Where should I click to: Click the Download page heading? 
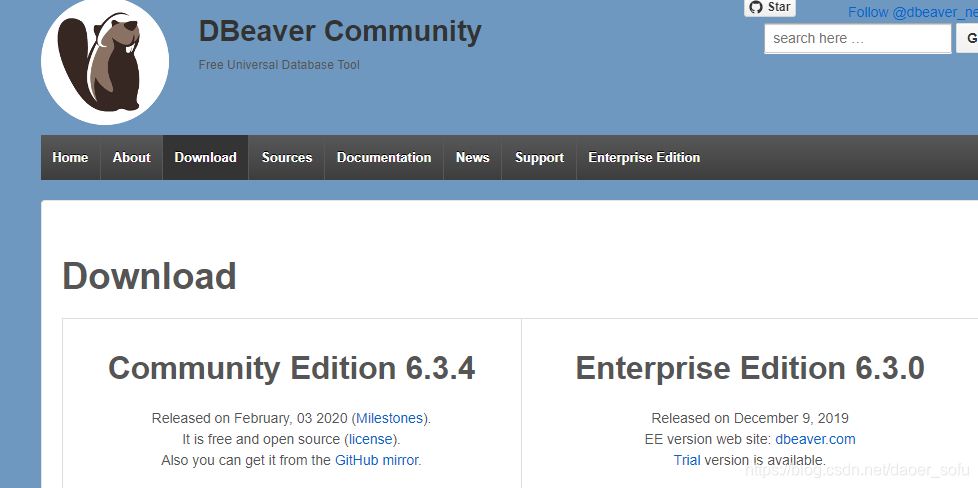tap(149, 276)
